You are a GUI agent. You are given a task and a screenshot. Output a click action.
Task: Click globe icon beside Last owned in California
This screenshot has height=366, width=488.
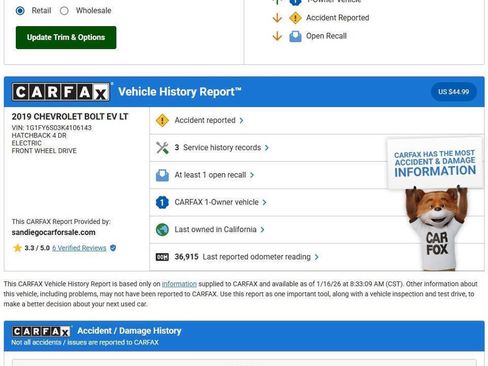[162, 230]
